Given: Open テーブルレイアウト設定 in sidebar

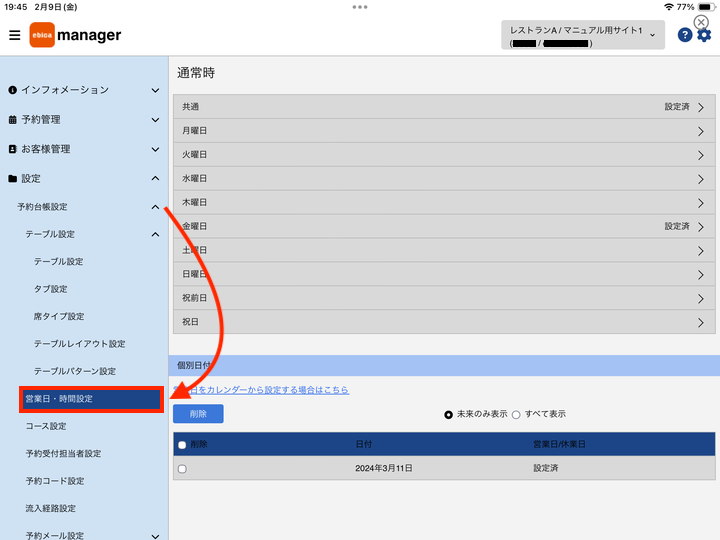Looking at the screenshot, I should click(x=79, y=344).
